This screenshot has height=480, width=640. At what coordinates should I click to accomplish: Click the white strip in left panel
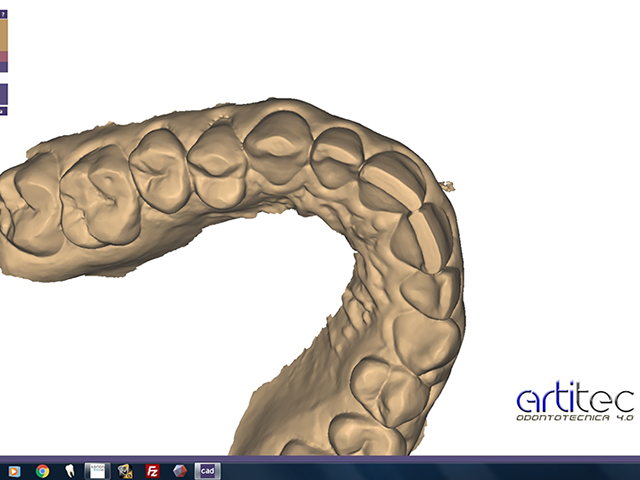click(3, 78)
